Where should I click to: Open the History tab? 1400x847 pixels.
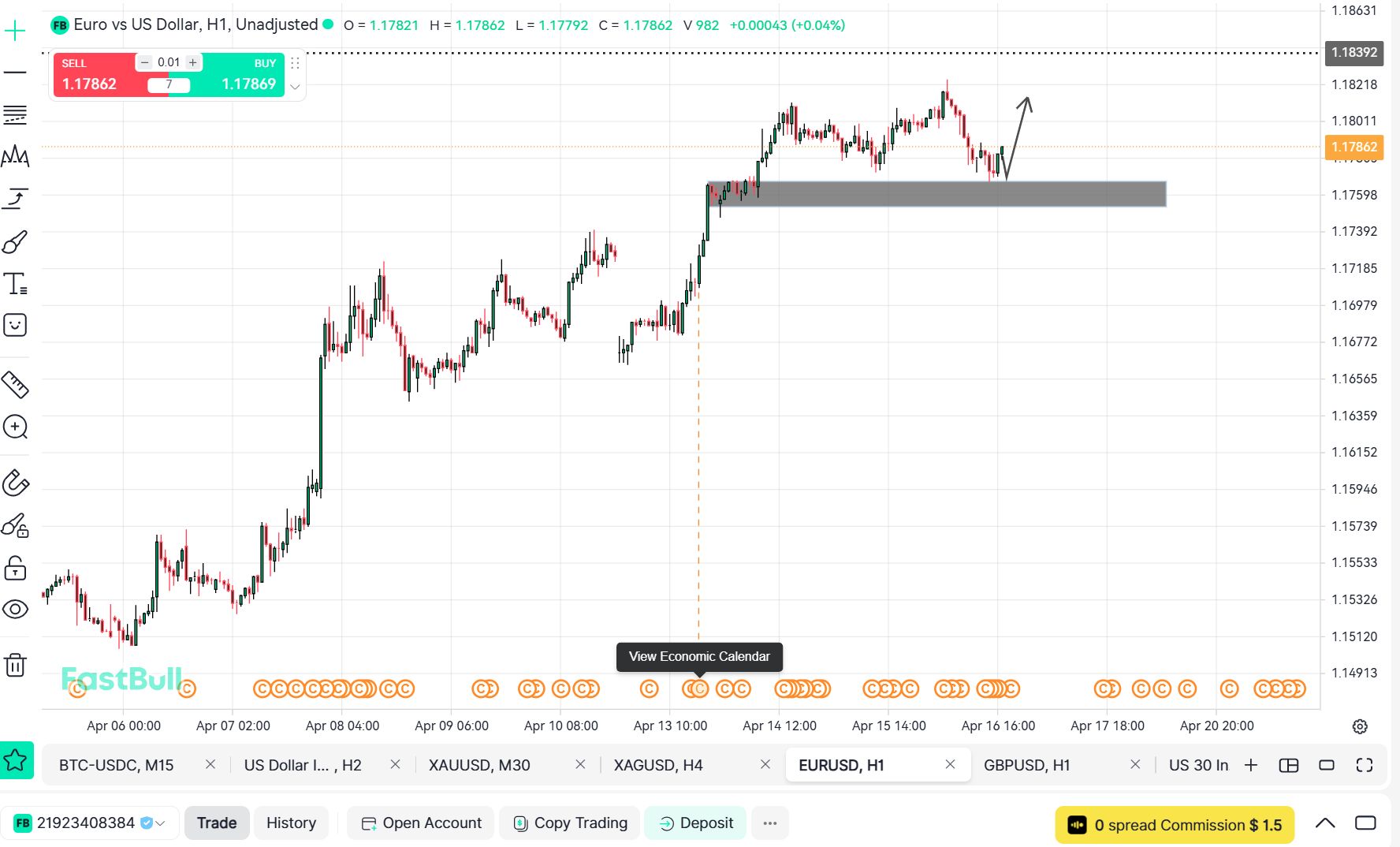[x=291, y=823]
